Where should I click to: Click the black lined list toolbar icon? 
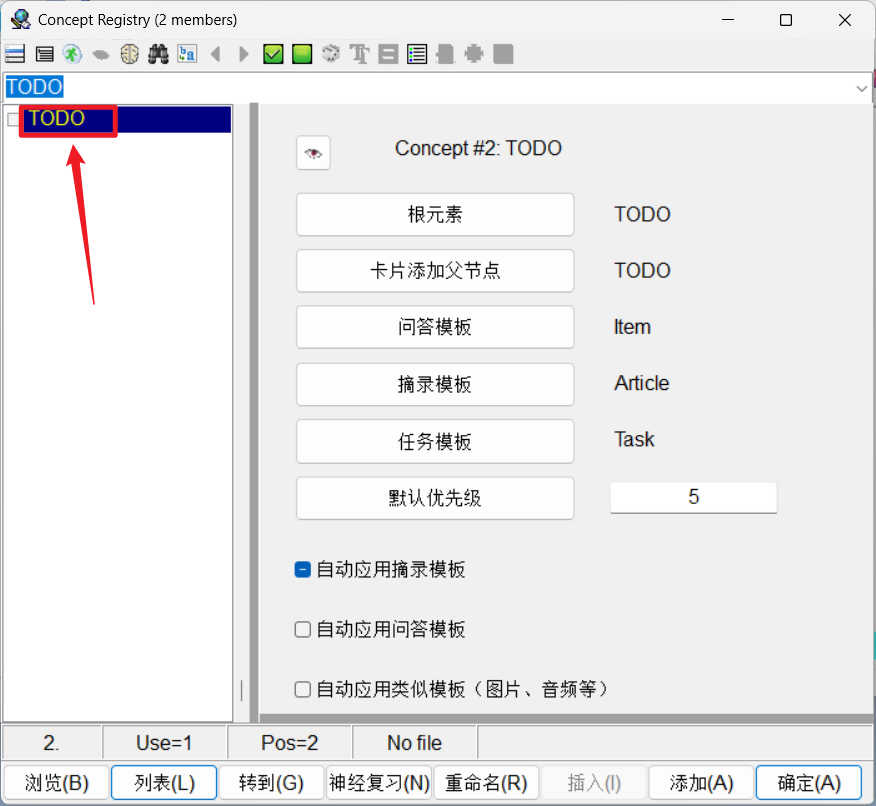point(44,54)
